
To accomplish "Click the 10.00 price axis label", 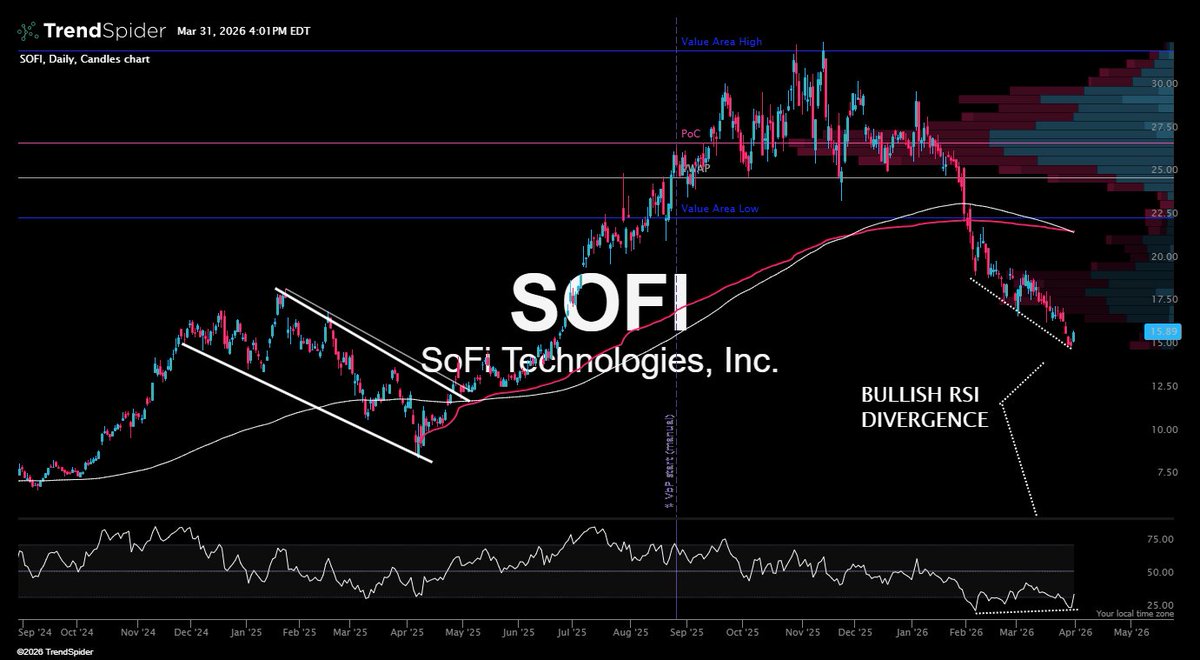I will coord(1163,429).
